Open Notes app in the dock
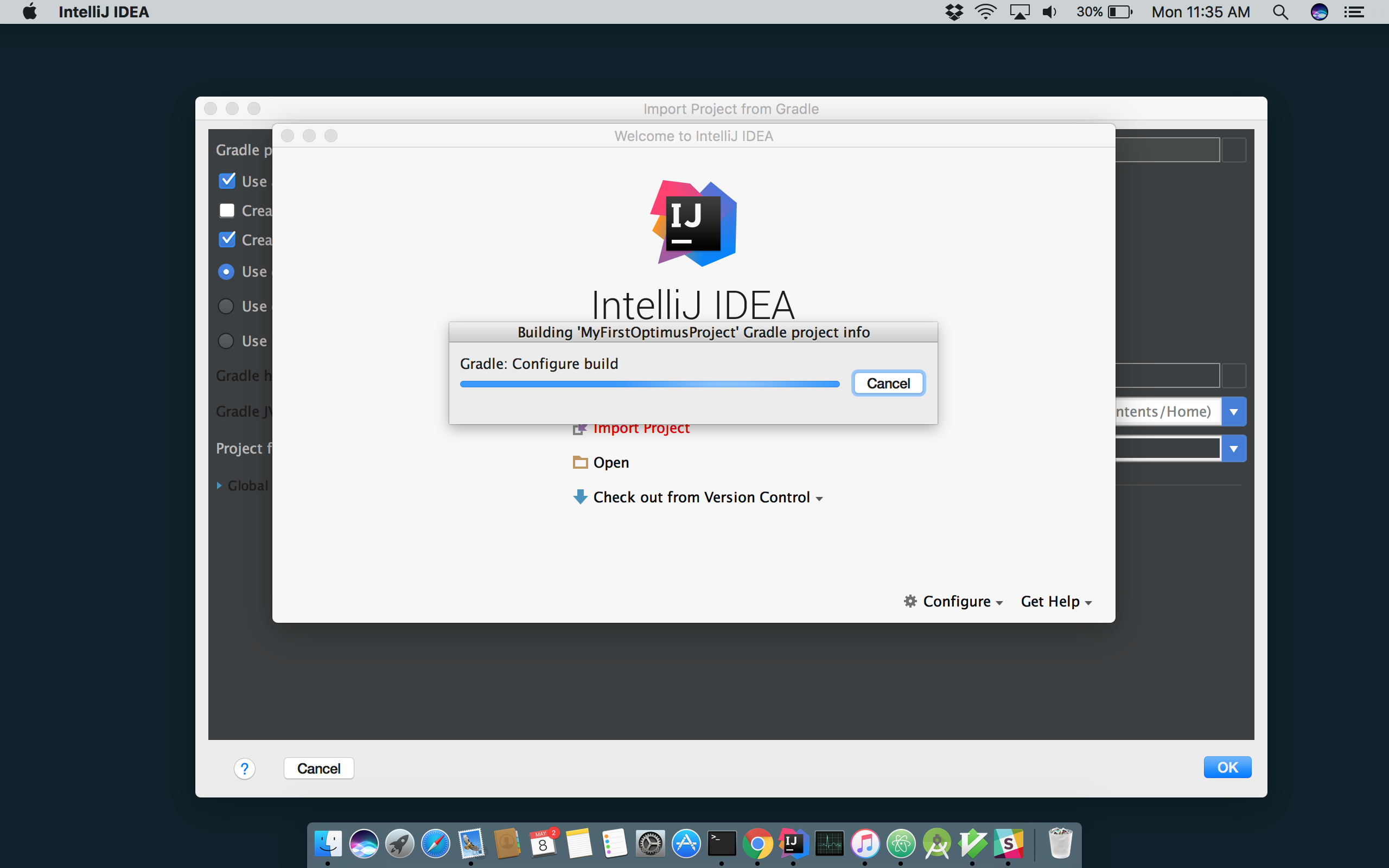The image size is (1389, 868). (x=578, y=843)
